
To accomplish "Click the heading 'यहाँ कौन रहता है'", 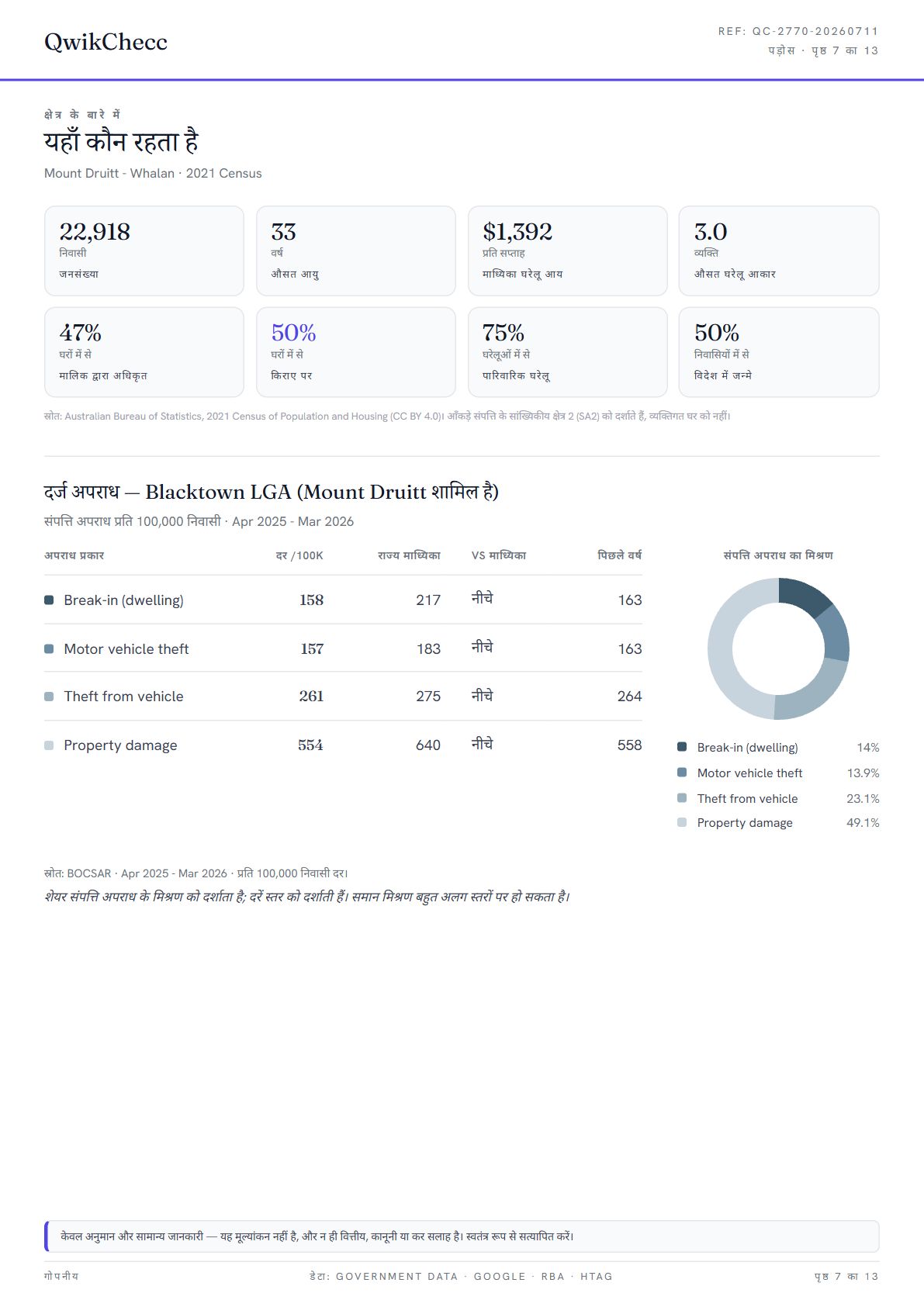I will coord(121,142).
